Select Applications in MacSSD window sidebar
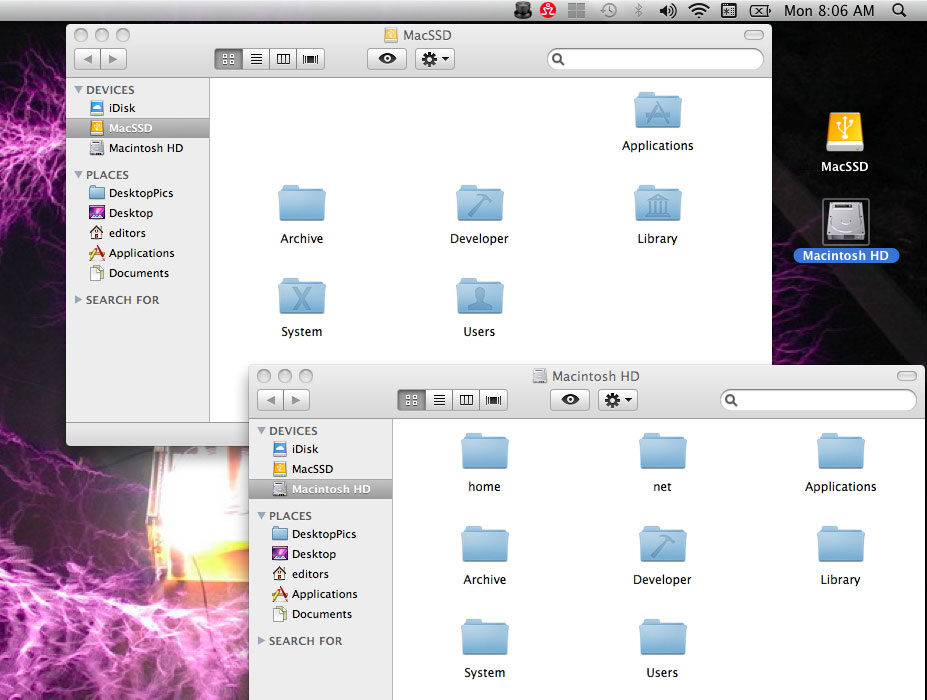The width and height of the screenshot is (927, 700). pos(138,253)
